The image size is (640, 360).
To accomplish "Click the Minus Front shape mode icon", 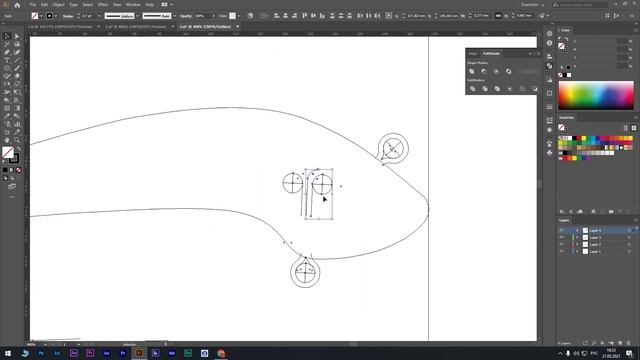I will (484, 71).
